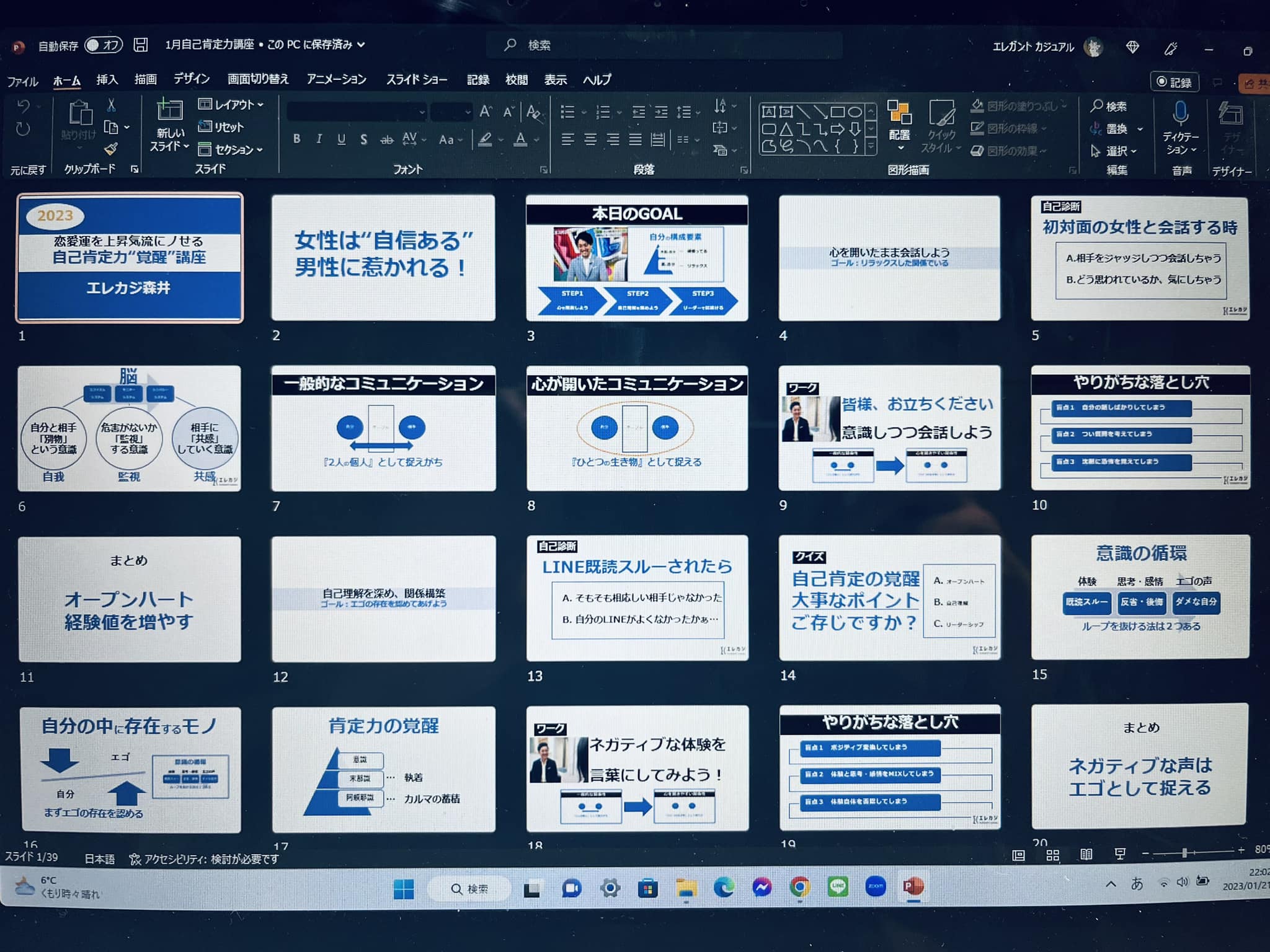Click the Save disk icon in title bar
Screen dimensions: 1270x952
pyautogui.click(x=141, y=45)
